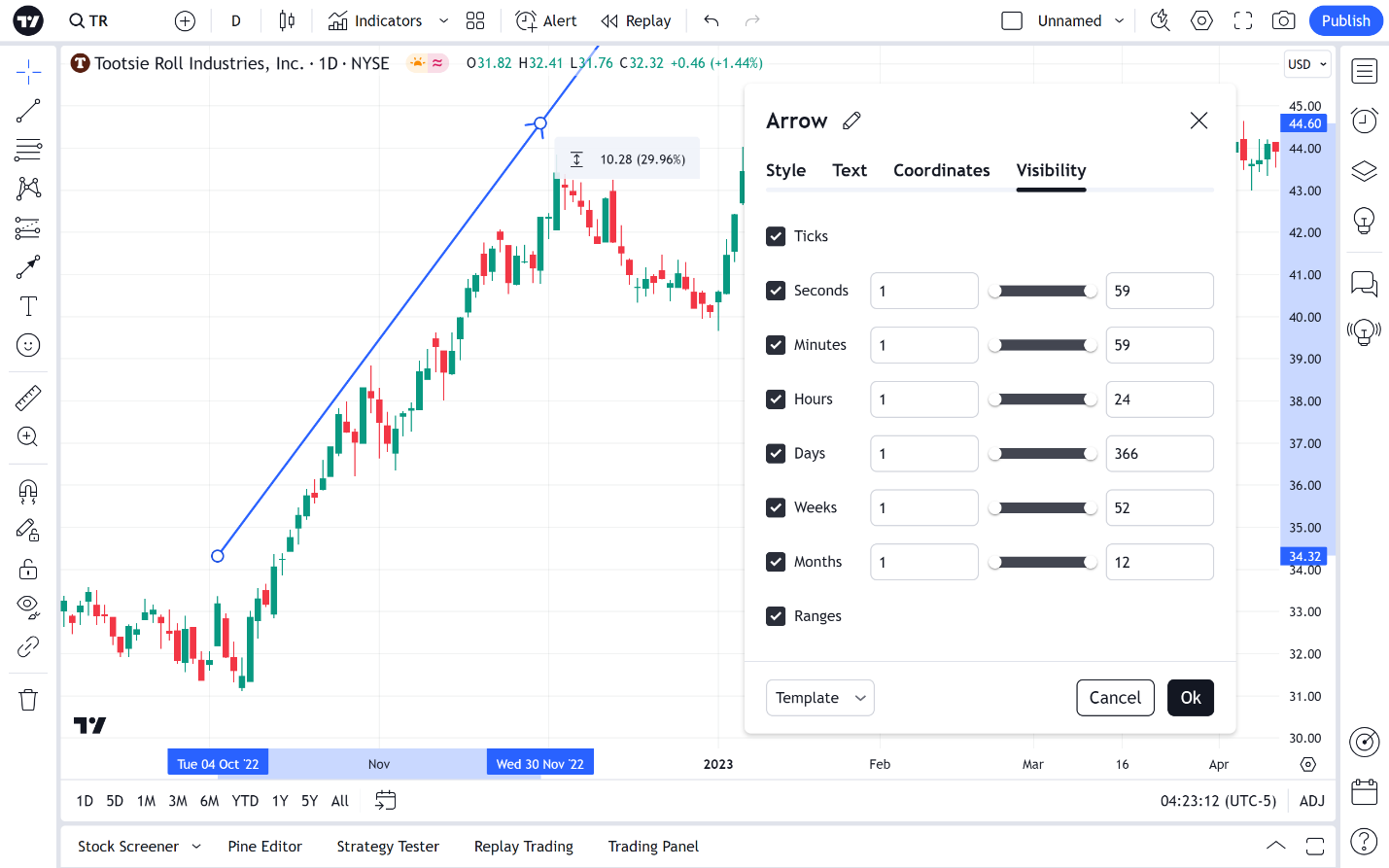Uncheck the Seconds checkbox
The height and width of the screenshot is (868, 1389).
point(776,291)
